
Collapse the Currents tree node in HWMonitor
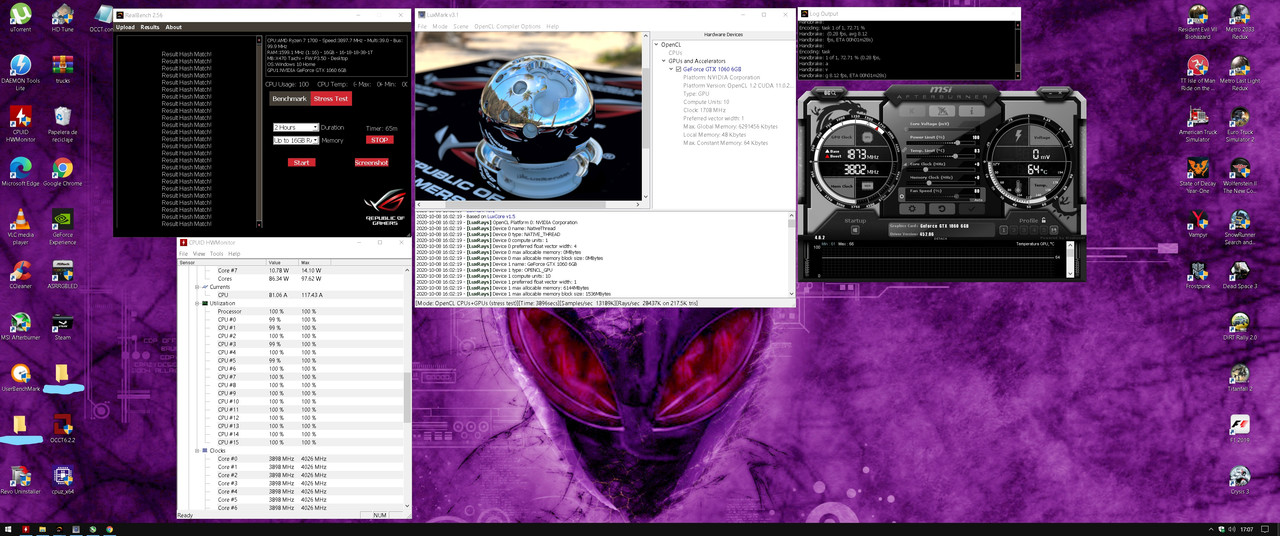point(198,287)
